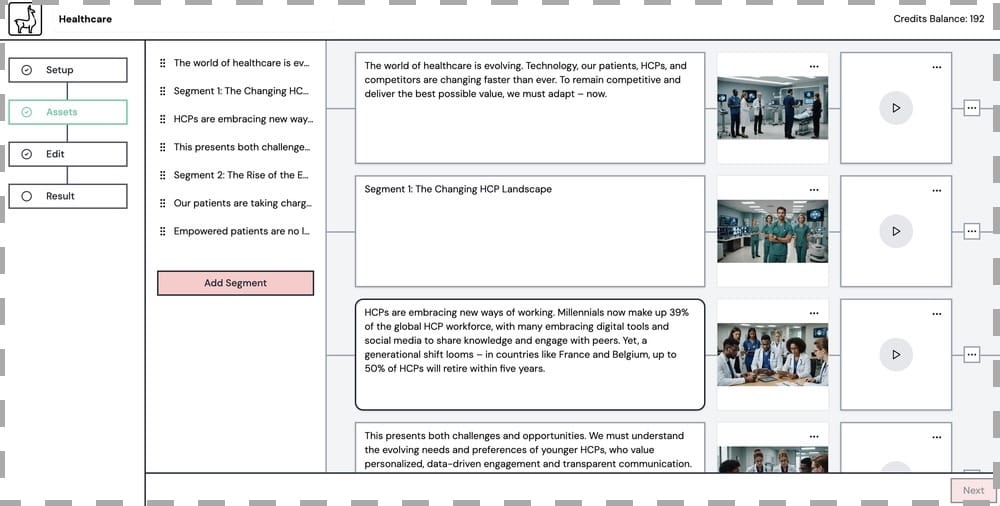Select 'The world of healthcare is ev...' segment
The height and width of the screenshot is (506, 1000).
tap(241, 63)
